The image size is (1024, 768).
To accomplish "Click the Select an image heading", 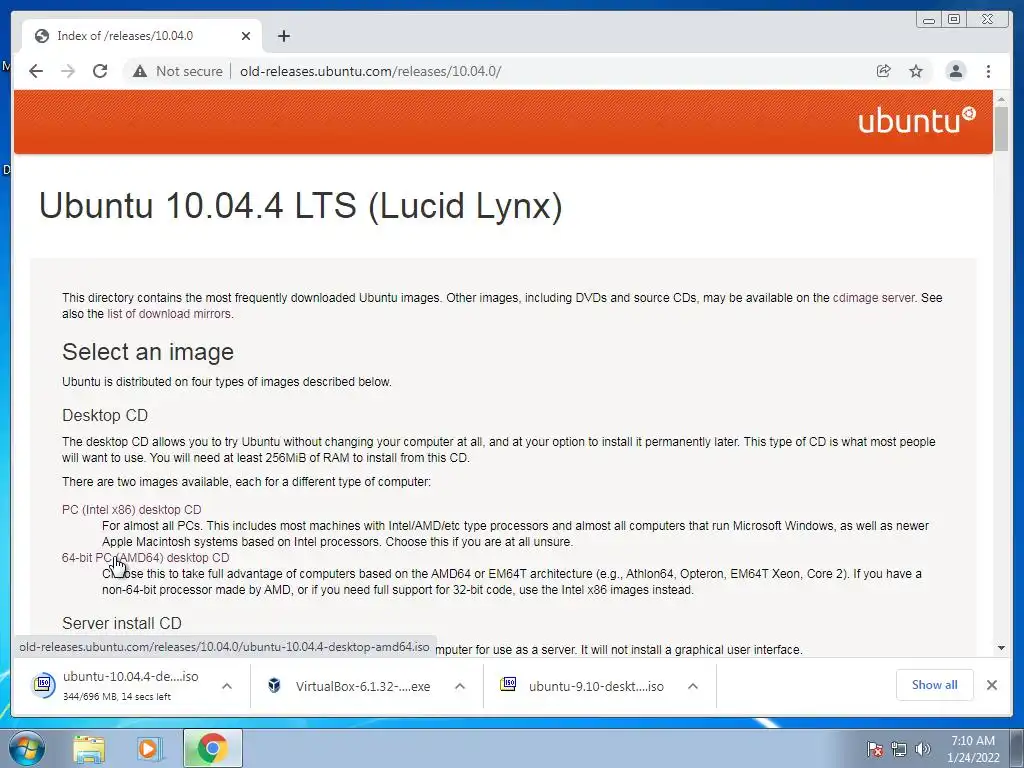I will (x=148, y=352).
